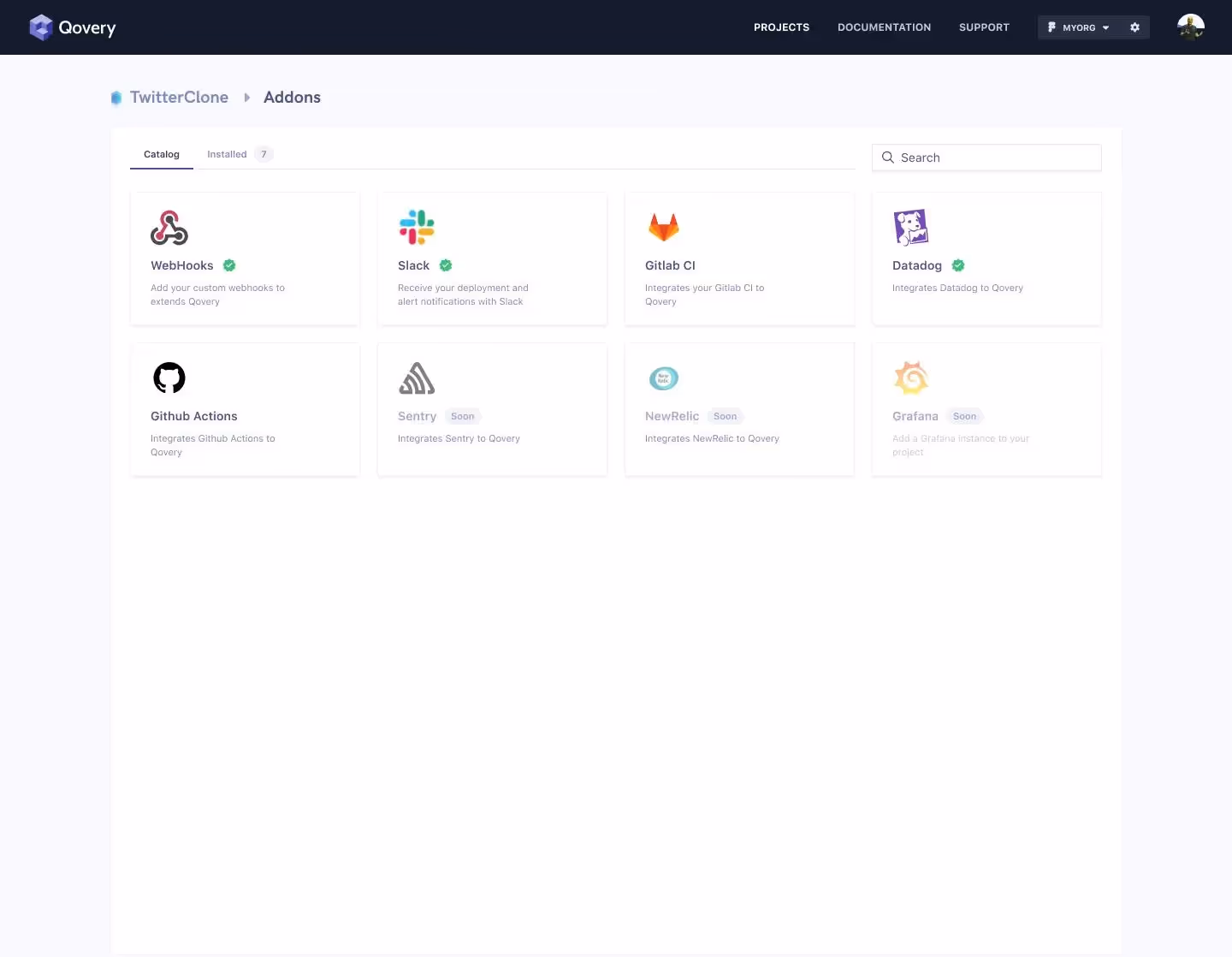Open the PROJECTS menu item
The width and height of the screenshot is (1232, 957).
point(781,27)
